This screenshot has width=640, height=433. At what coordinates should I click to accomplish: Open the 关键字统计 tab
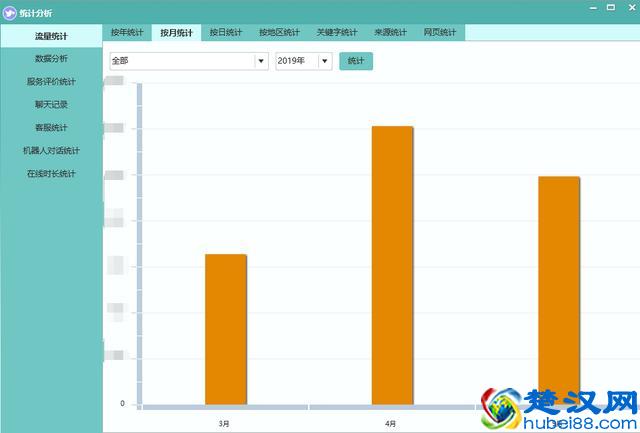(x=336, y=33)
